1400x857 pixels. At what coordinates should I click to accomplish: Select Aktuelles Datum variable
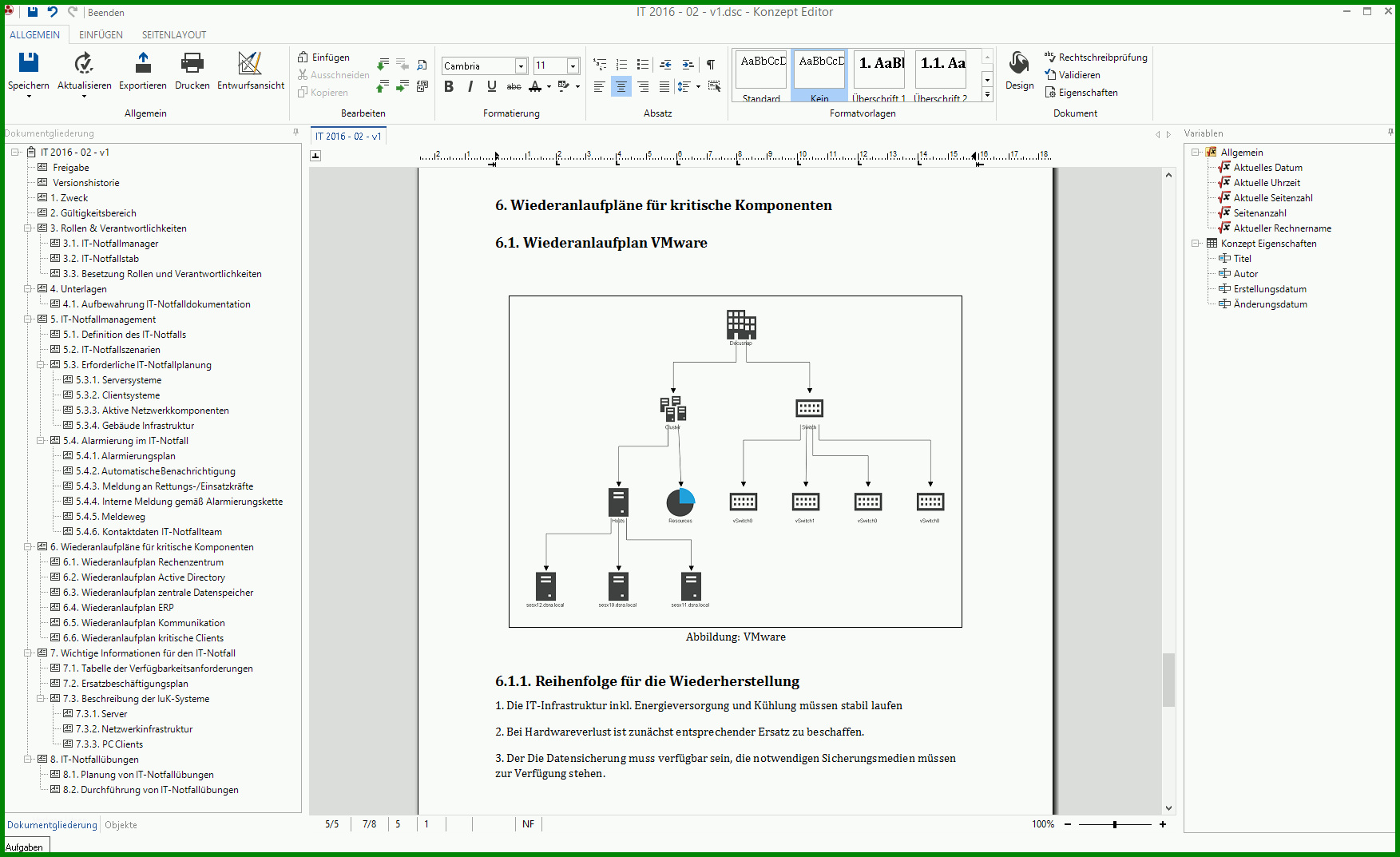[1267, 168]
